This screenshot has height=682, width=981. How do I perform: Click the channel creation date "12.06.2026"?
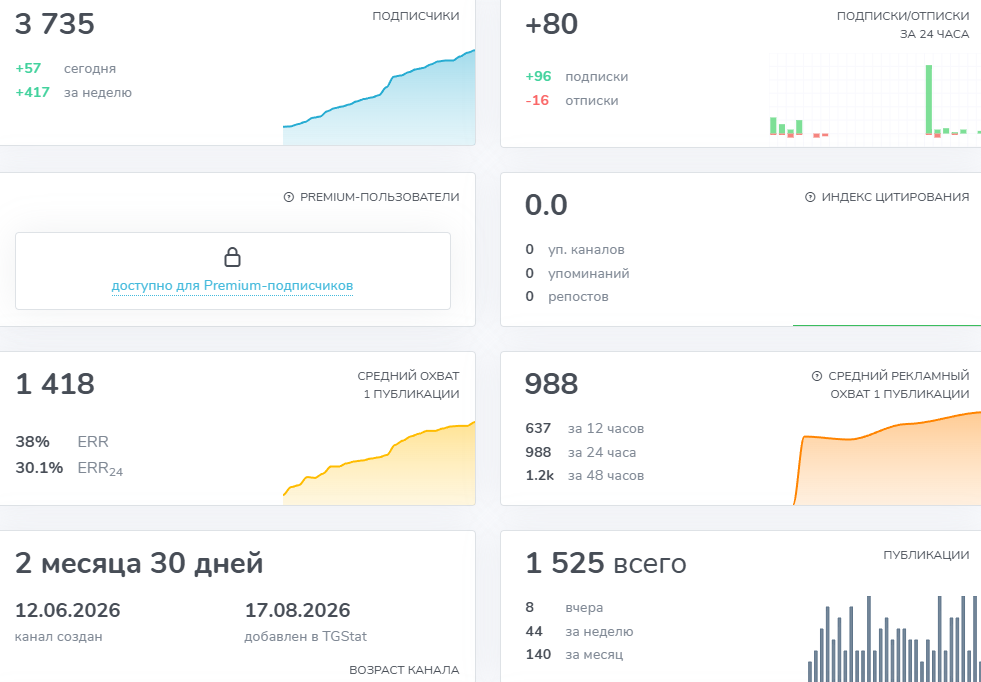tap(68, 610)
